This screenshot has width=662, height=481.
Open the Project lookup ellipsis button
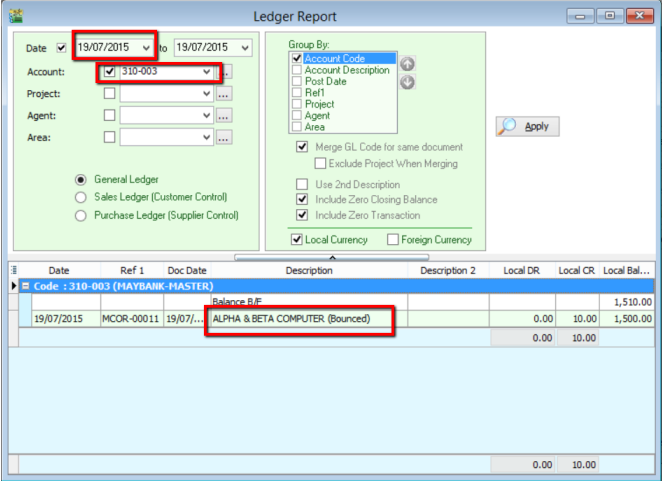(x=225, y=94)
